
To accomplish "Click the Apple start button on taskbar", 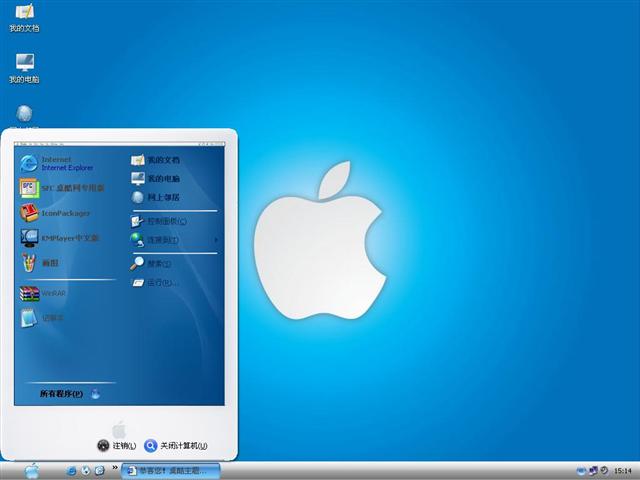I will click(x=32, y=471).
